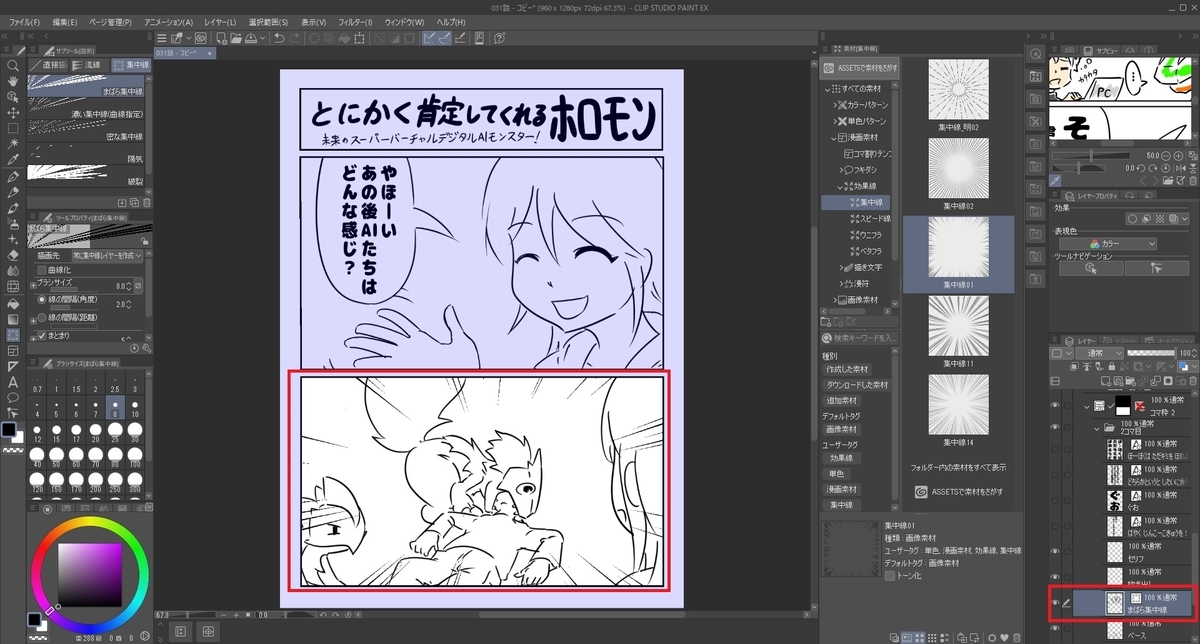Open the ファイル(F) menu

click(25, 22)
